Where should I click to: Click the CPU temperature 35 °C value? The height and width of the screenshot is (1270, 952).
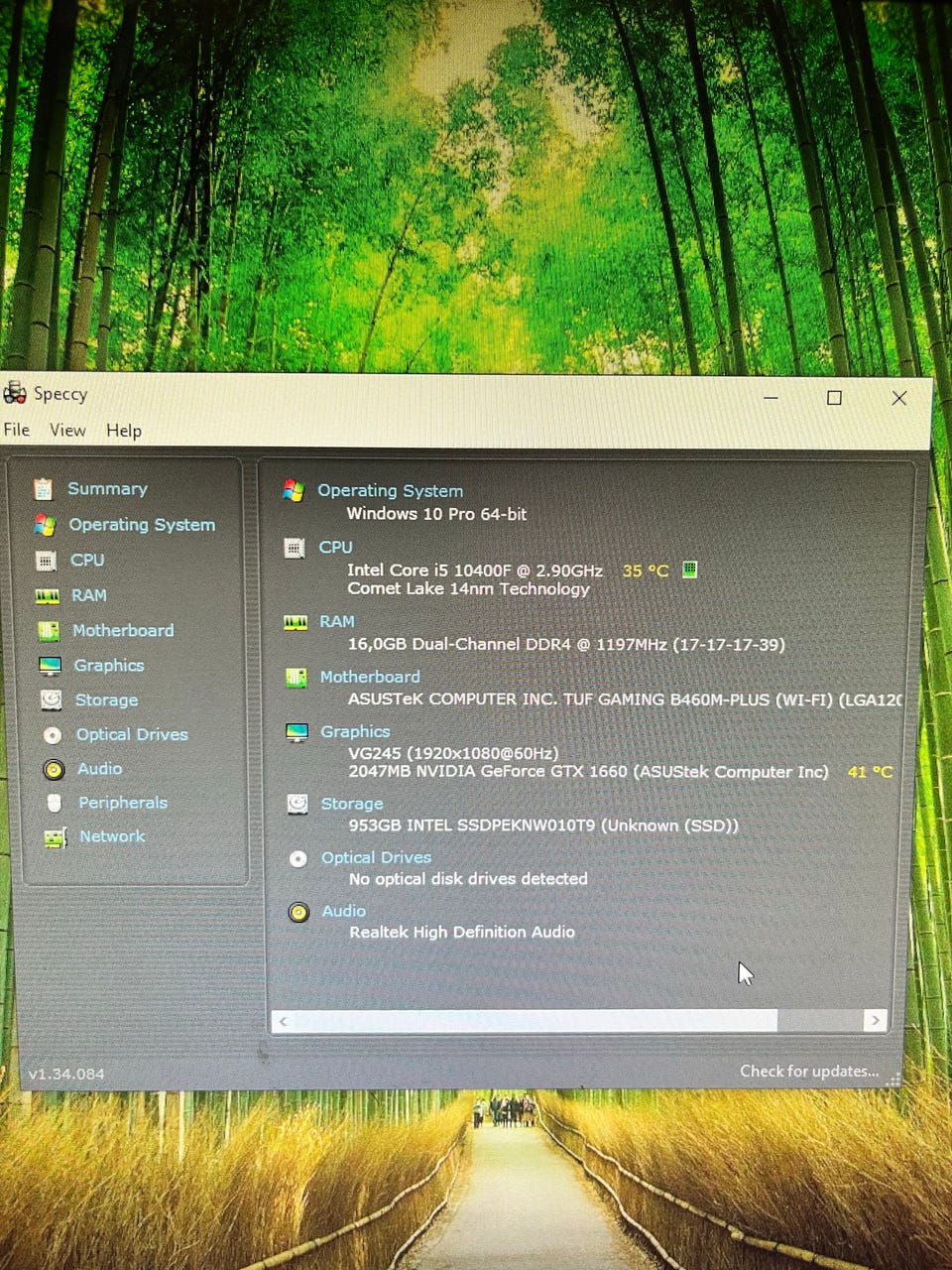[x=646, y=571]
